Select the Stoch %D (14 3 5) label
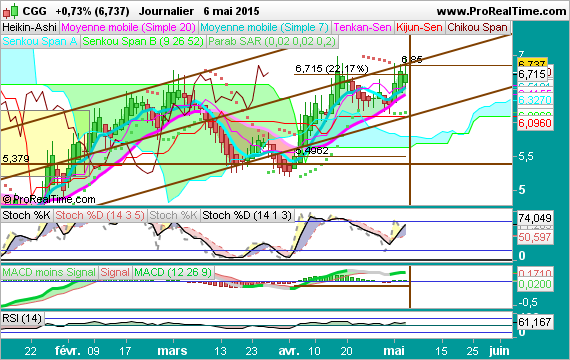Screen dimensions: 570x360 coord(100,215)
